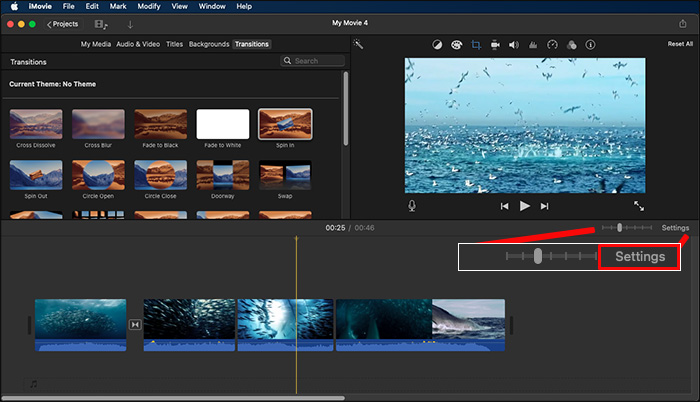This screenshot has height=402, width=700.
Task: Select the Fade to White transition
Action: click(x=222, y=124)
